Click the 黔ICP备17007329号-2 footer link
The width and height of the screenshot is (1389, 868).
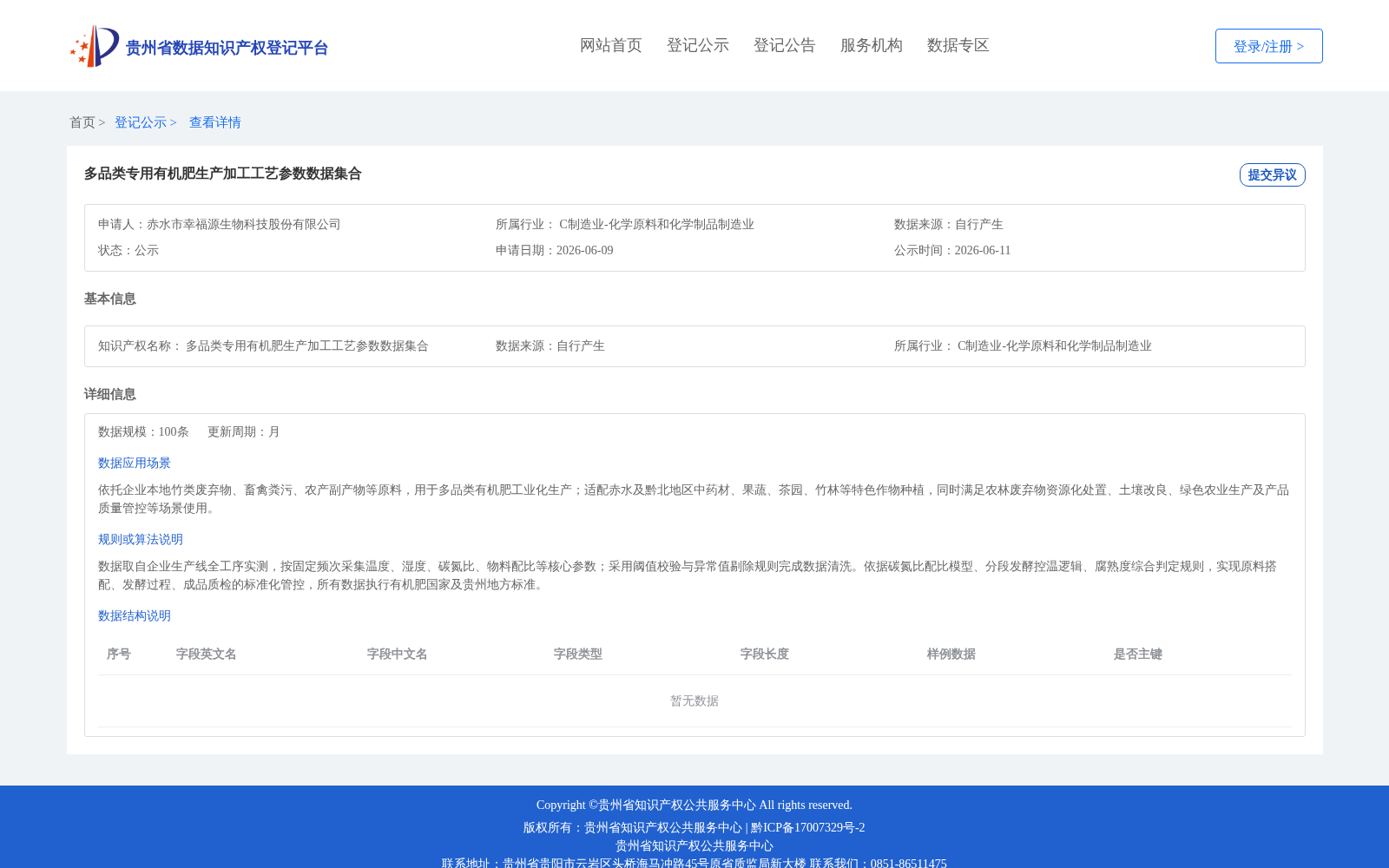(808, 827)
